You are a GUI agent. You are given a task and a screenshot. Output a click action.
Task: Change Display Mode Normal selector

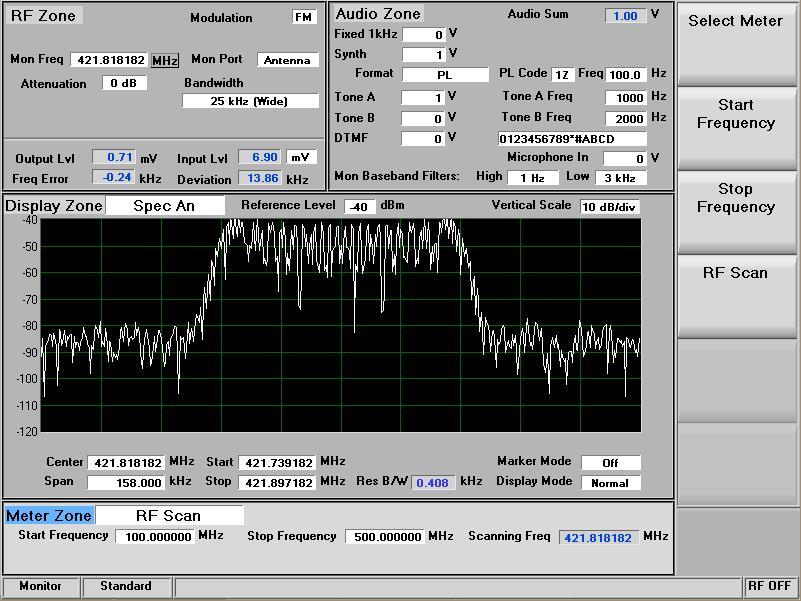pos(611,482)
